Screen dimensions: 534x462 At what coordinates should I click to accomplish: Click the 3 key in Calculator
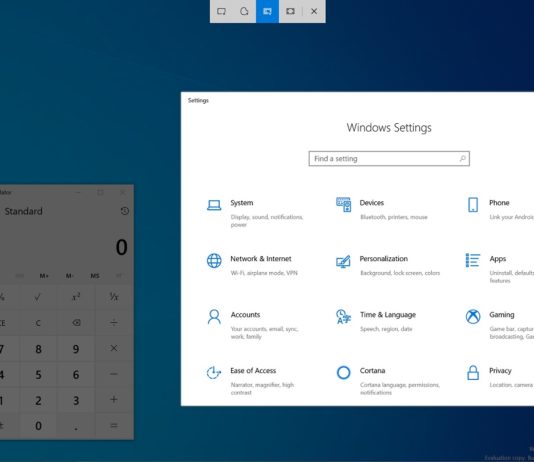[x=76, y=400]
